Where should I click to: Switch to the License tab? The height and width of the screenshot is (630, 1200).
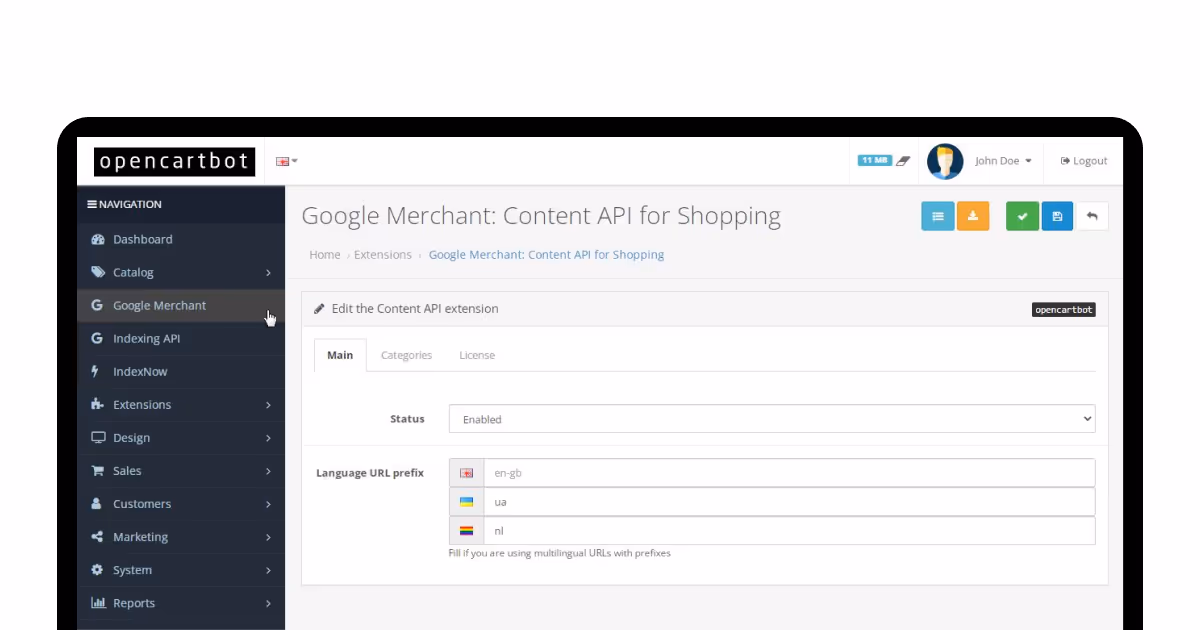click(x=477, y=355)
